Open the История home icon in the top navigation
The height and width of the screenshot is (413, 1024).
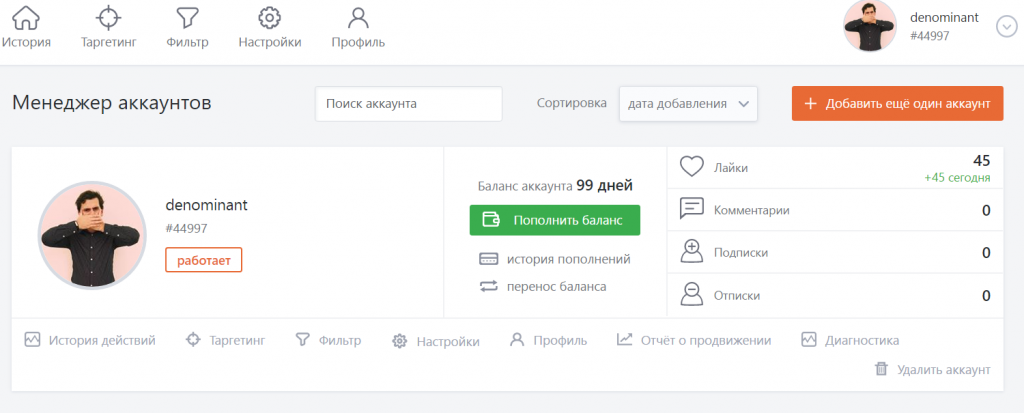pyautogui.click(x=26, y=18)
